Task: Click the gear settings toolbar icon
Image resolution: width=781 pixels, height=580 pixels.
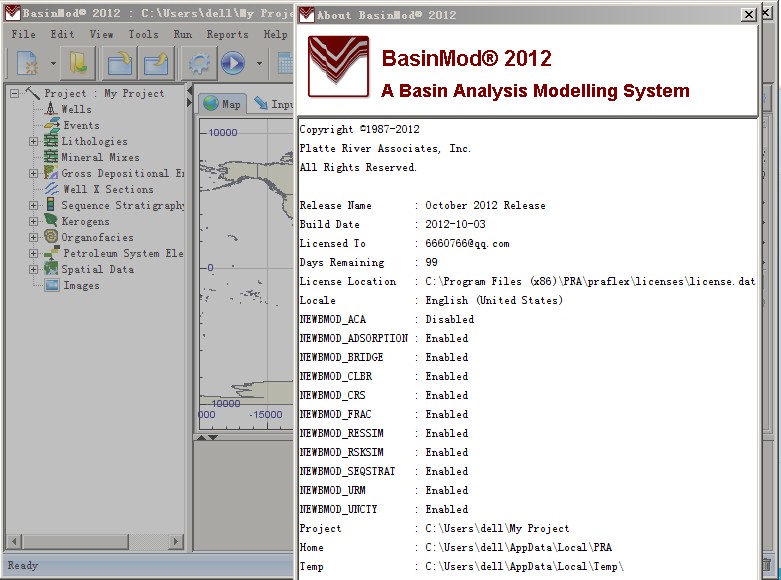Action: click(199, 63)
